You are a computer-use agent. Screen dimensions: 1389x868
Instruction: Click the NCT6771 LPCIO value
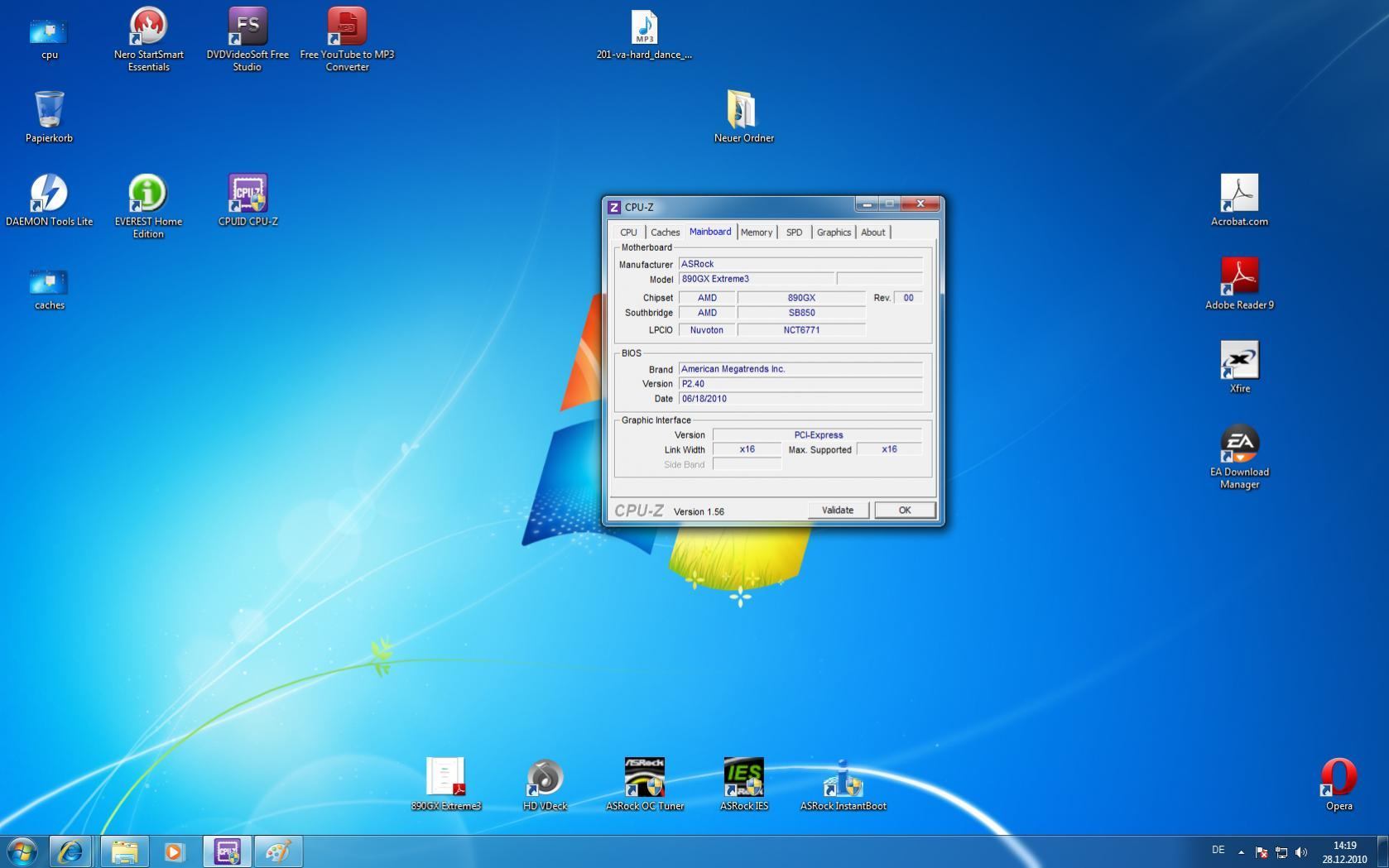[x=801, y=330]
